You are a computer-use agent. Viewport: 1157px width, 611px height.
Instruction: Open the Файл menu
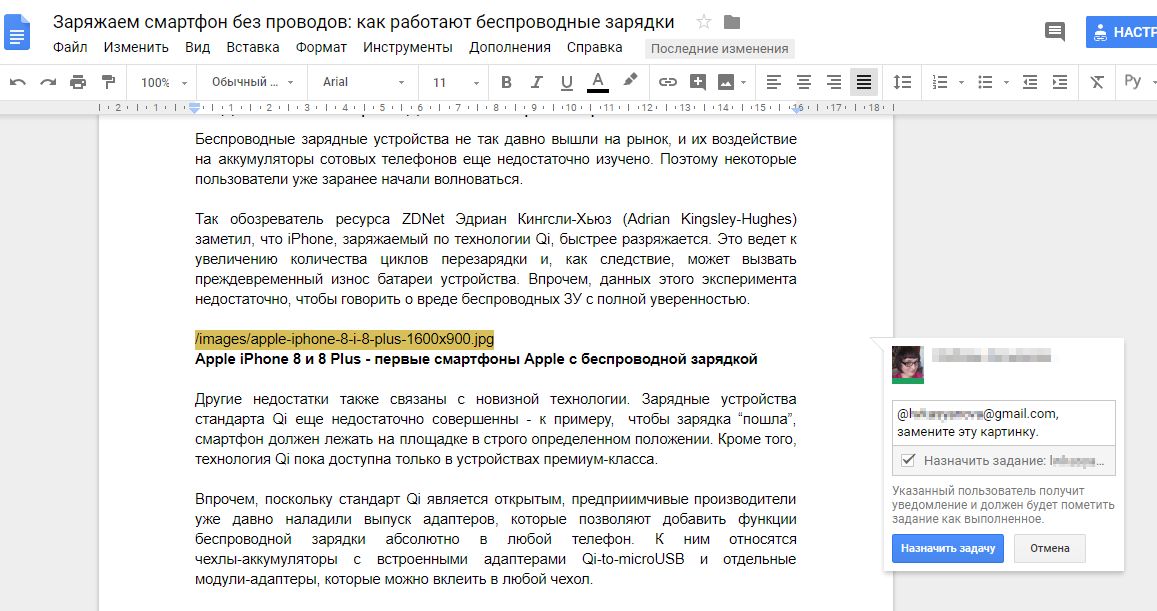pyautogui.click(x=70, y=47)
